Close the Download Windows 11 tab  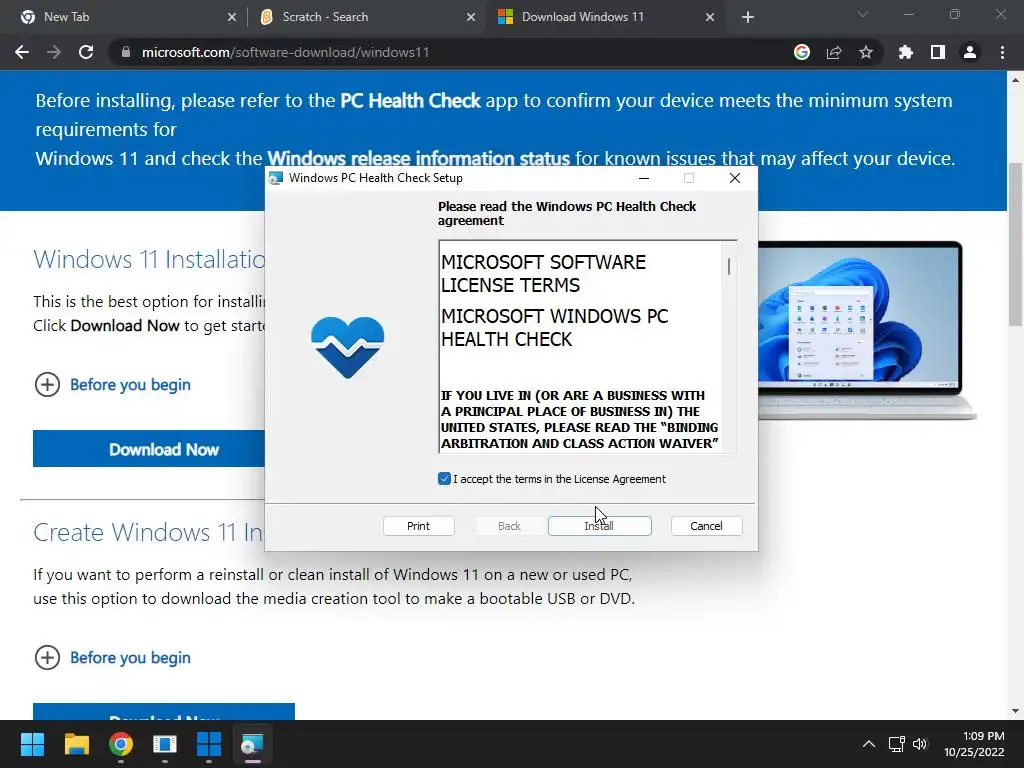click(x=710, y=18)
